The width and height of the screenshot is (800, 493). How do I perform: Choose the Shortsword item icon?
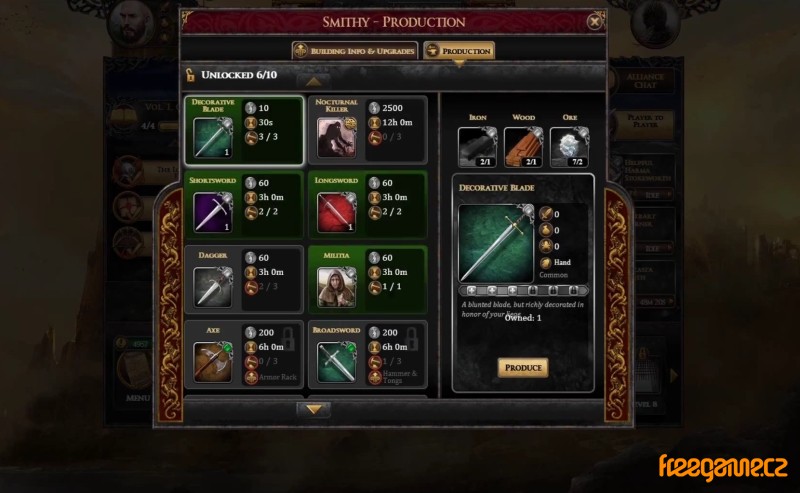[213, 212]
